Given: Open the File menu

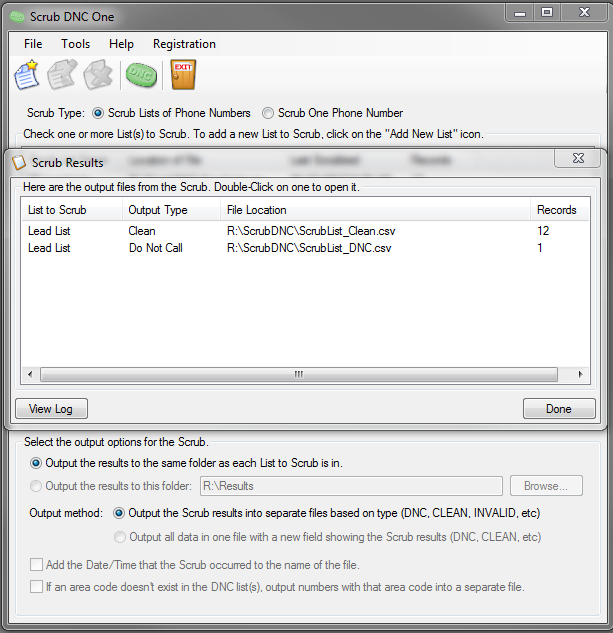Looking at the screenshot, I should (x=33, y=44).
